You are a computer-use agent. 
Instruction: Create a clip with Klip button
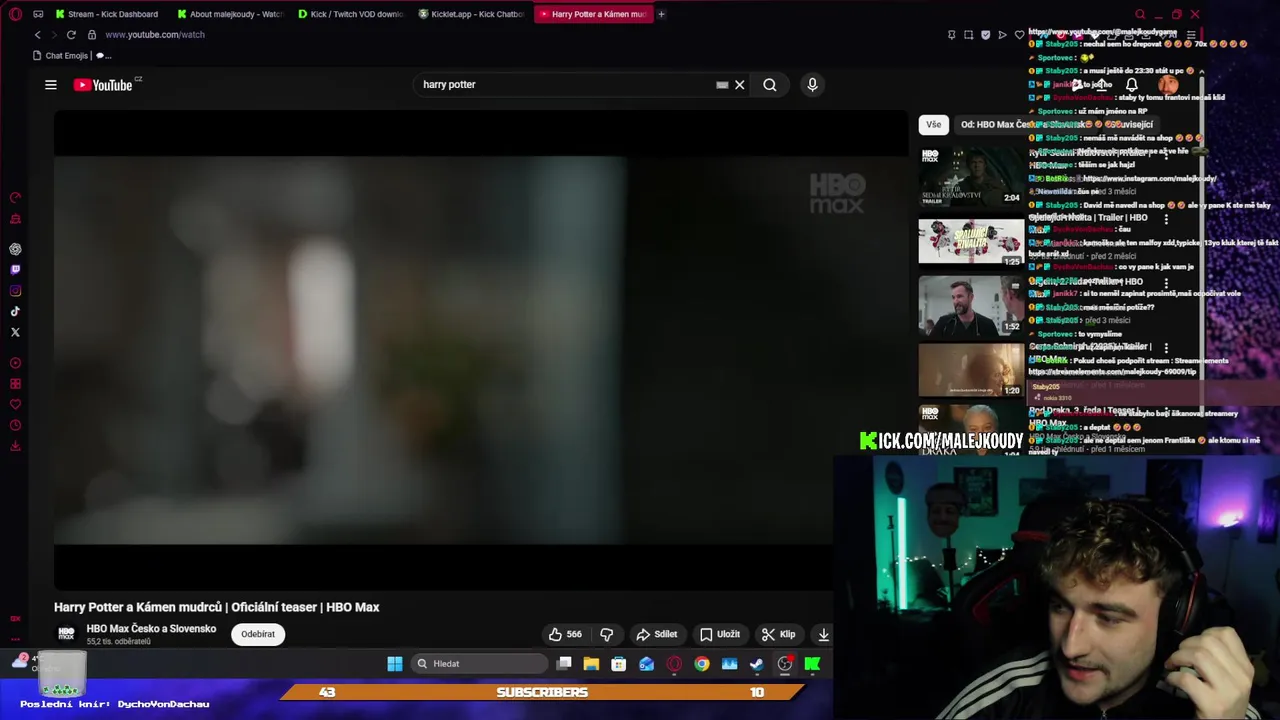click(x=778, y=634)
